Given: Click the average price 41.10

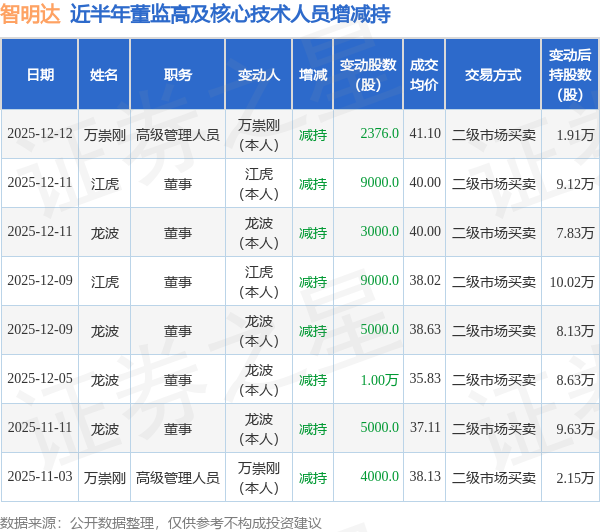Looking at the screenshot, I should click(425, 134).
